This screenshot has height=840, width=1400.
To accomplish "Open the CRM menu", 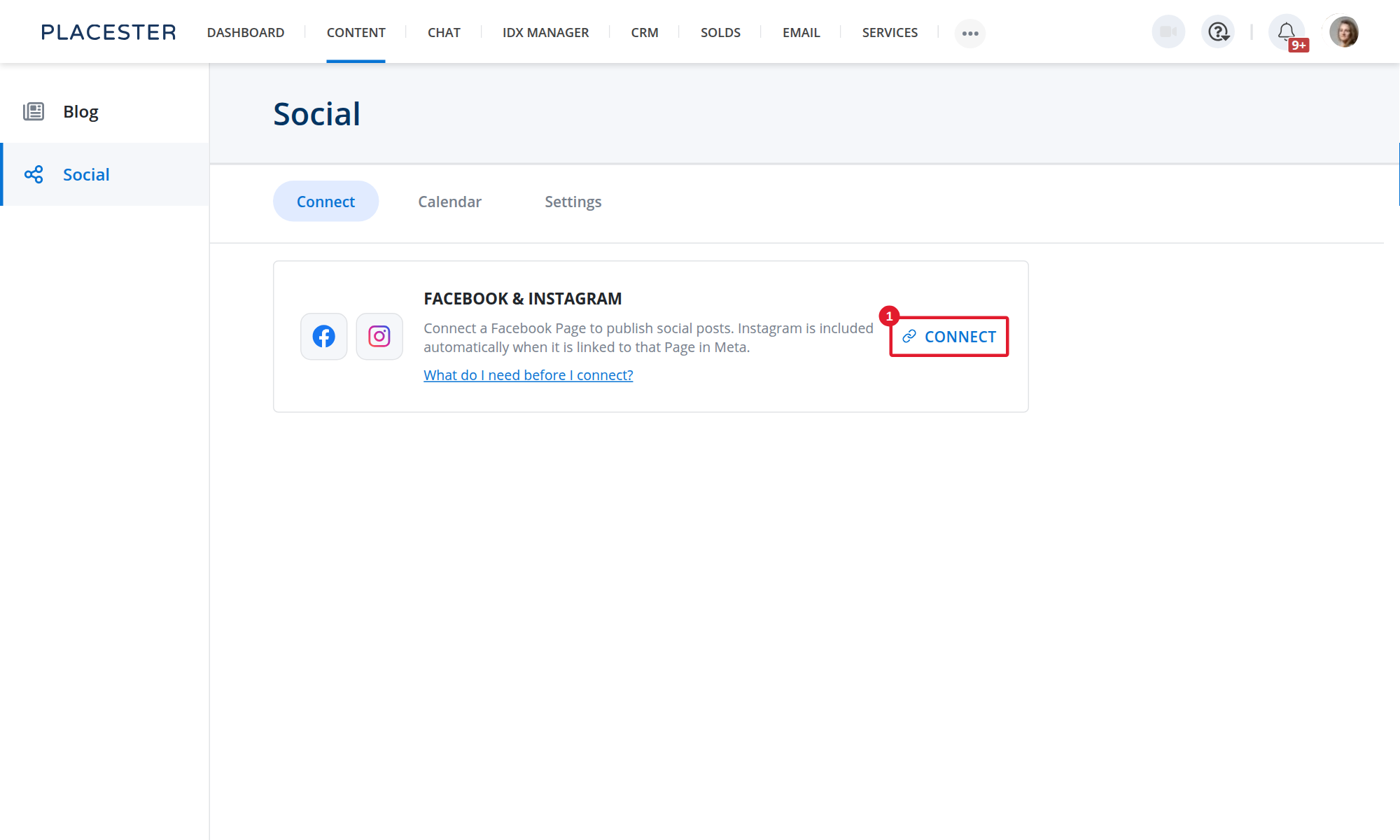I will point(645,32).
